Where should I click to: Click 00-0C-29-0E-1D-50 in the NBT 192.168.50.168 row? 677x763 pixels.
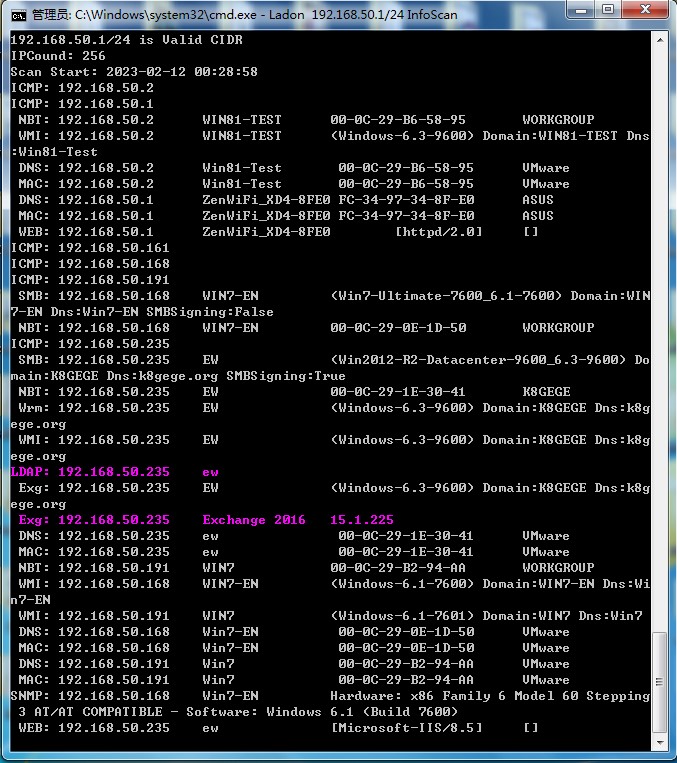pyautogui.click(x=398, y=328)
